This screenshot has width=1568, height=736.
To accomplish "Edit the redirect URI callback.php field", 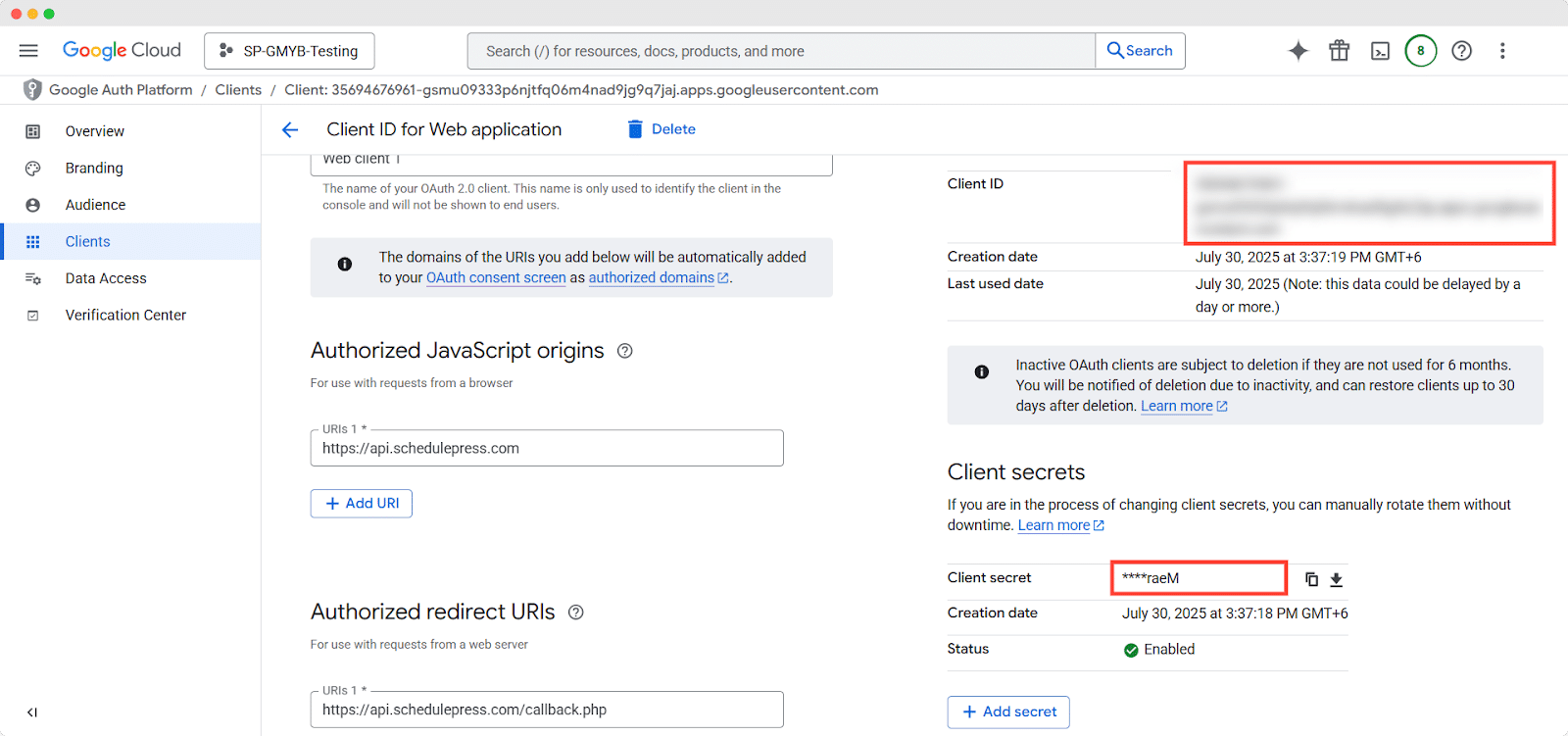I will (x=547, y=710).
